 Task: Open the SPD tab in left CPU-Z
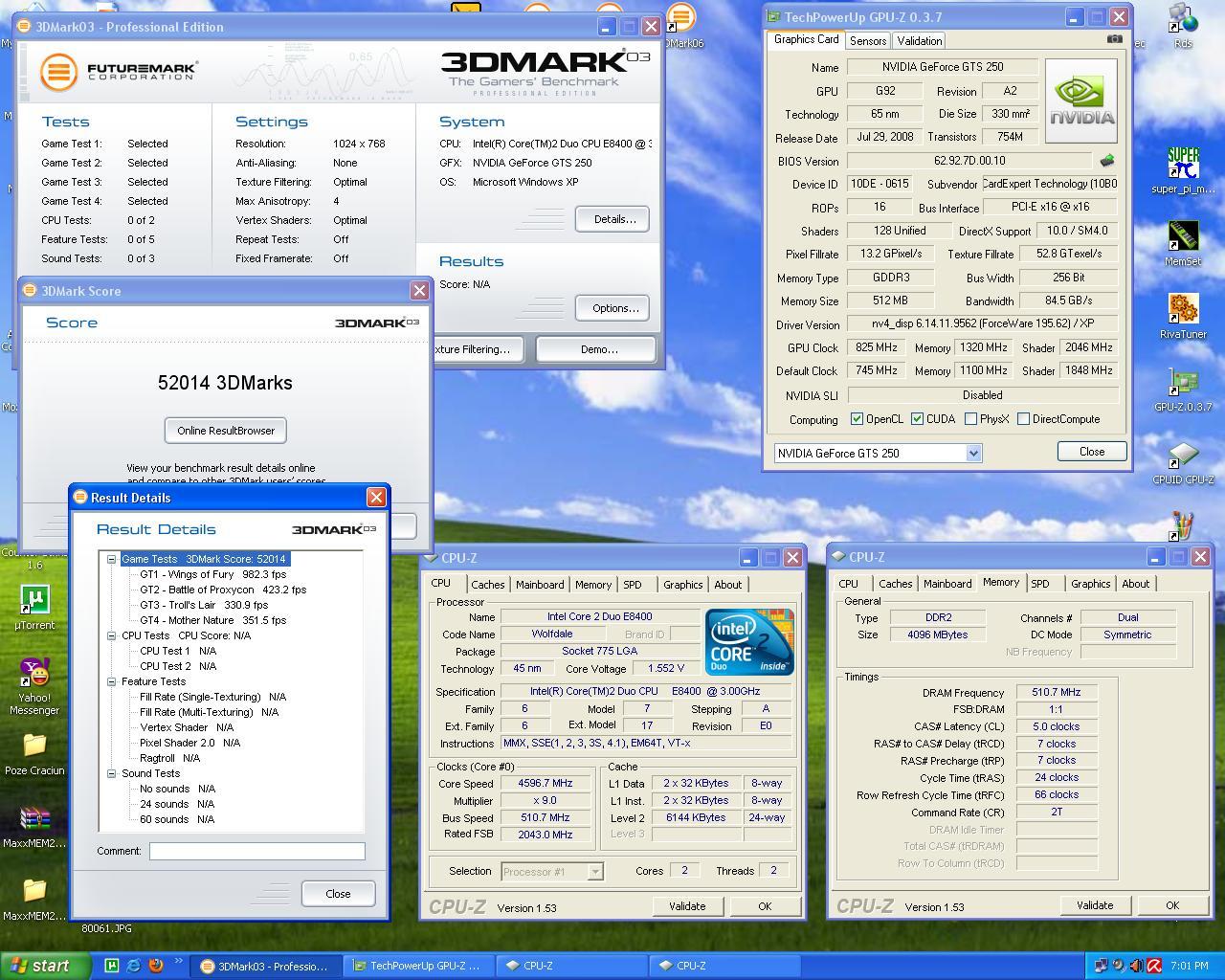633,585
